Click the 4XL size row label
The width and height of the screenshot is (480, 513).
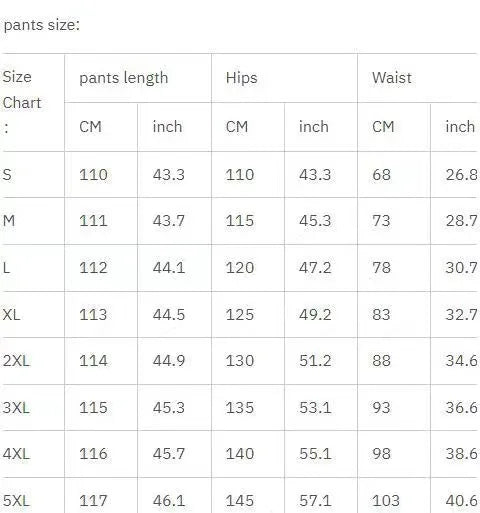16,454
